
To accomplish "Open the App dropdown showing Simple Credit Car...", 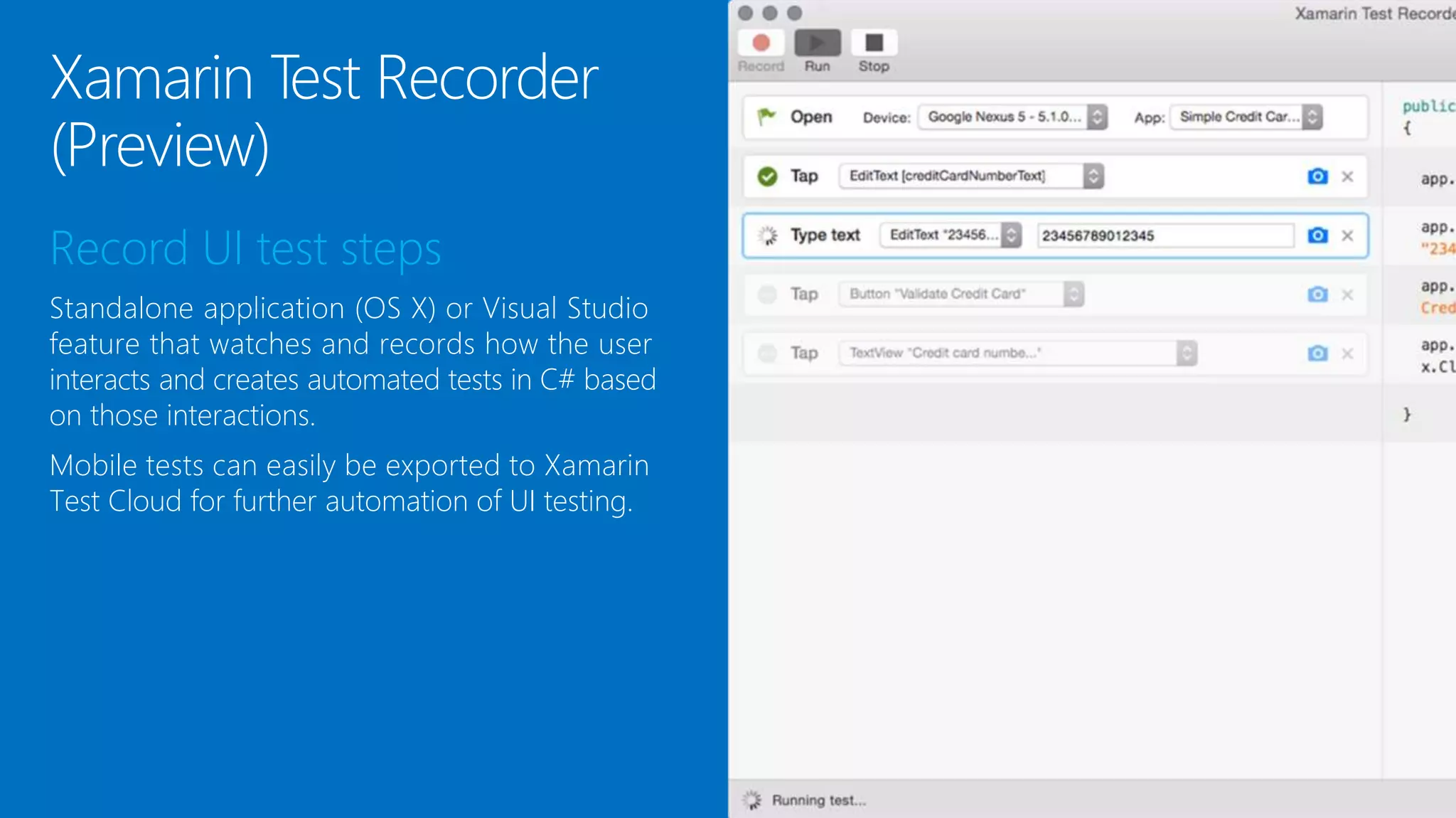I will tap(1246, 117).
